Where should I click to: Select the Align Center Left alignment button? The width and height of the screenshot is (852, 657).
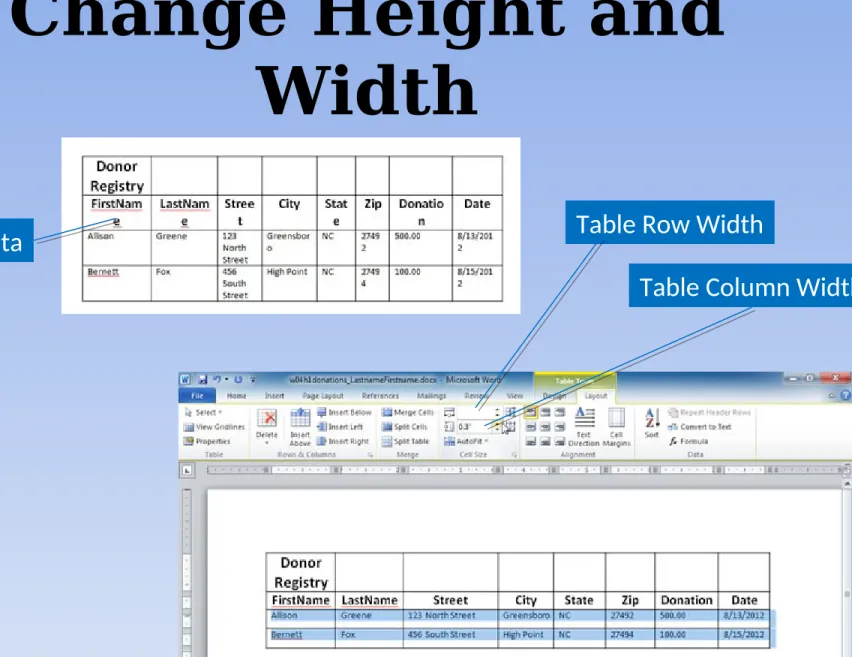(531, 427)
